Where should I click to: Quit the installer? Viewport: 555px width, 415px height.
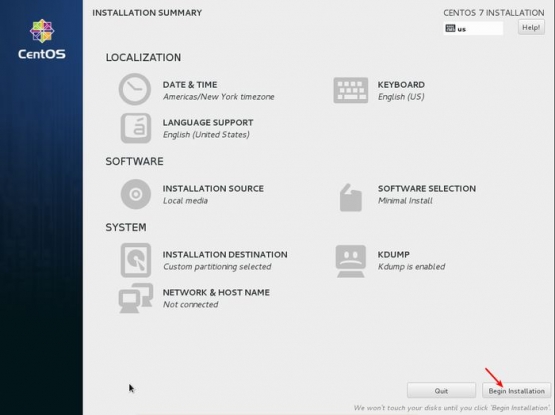441,391
